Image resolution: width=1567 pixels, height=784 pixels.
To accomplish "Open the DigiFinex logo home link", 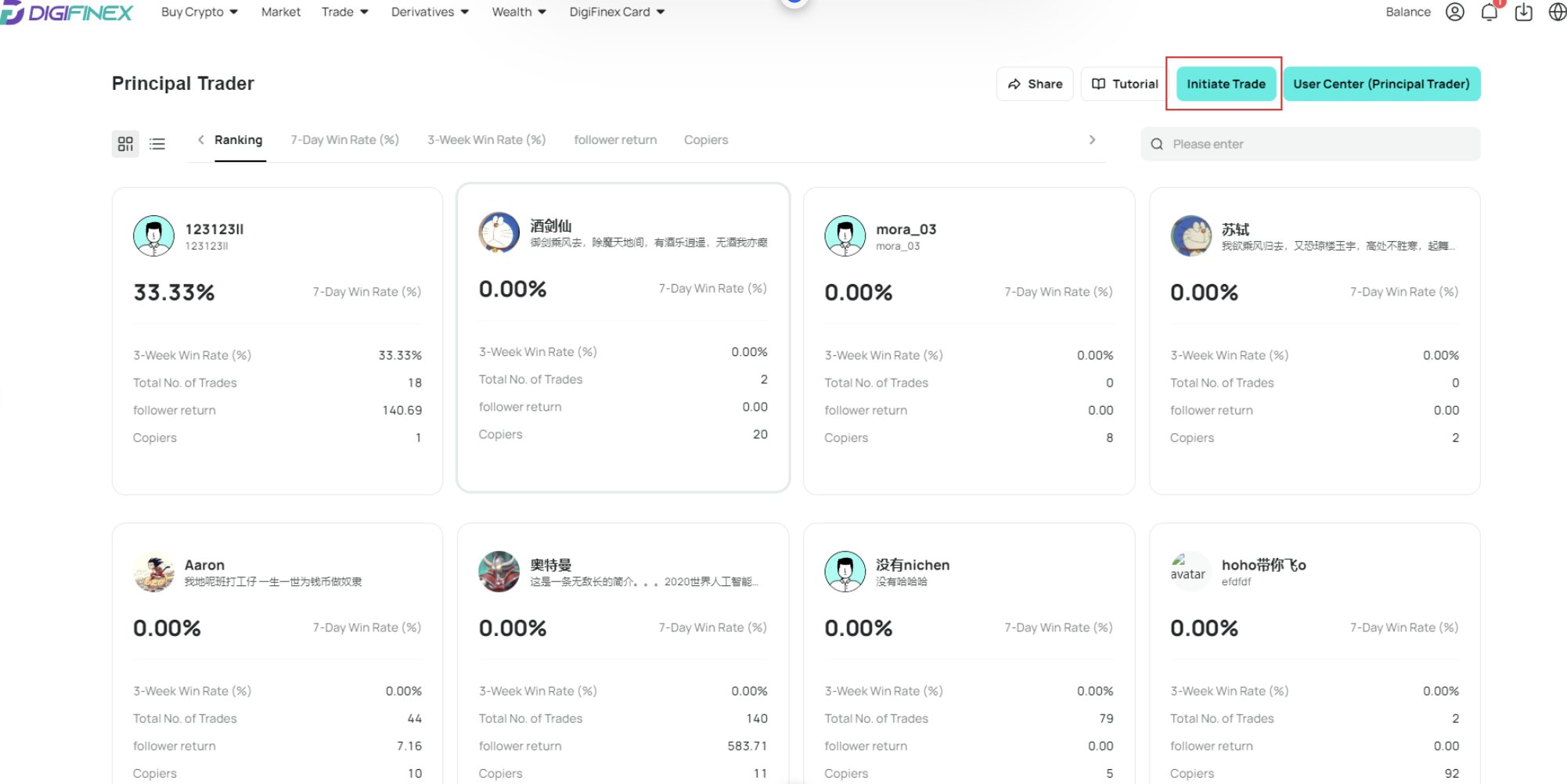I will [67, 12].
